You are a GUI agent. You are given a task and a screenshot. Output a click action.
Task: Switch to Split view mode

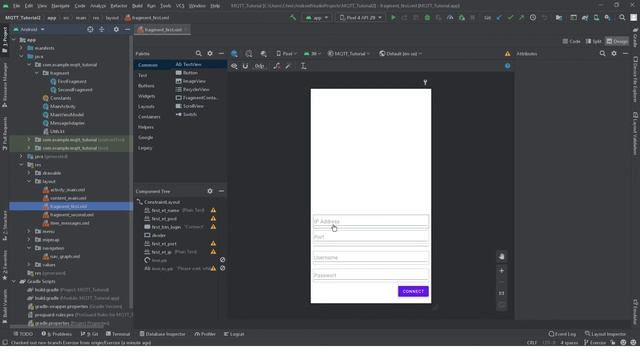pos(593,41)
